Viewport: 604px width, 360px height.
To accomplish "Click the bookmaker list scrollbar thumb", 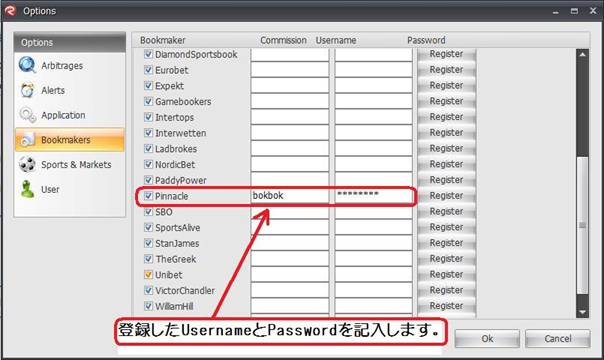I will coord(582,225).
